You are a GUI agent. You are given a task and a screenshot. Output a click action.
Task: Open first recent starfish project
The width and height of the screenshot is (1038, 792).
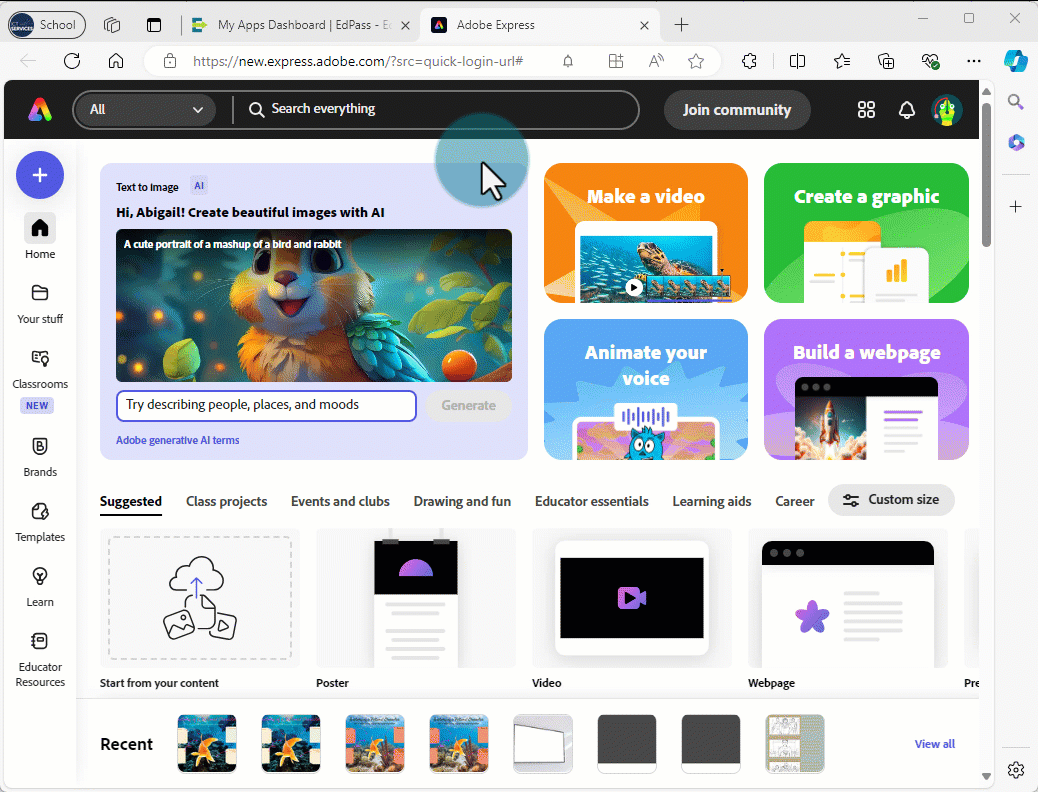pyautogui.click(x=207, y=744)
